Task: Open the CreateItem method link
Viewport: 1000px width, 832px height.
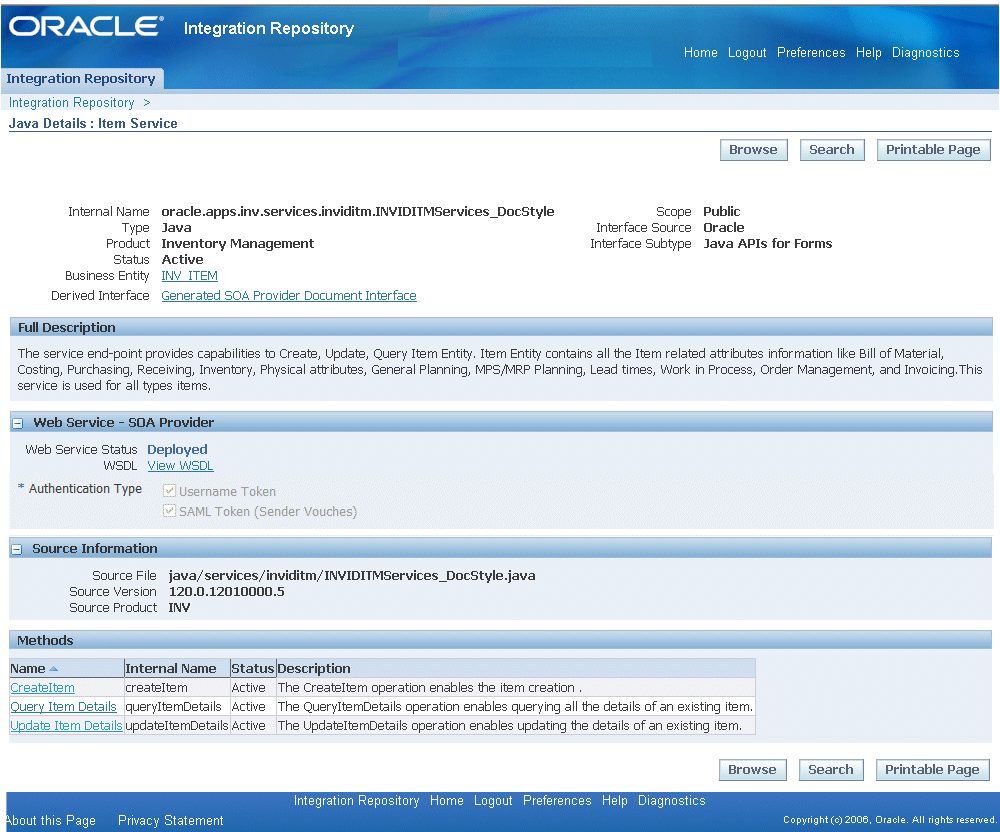Action: click(x=43, y=688)
